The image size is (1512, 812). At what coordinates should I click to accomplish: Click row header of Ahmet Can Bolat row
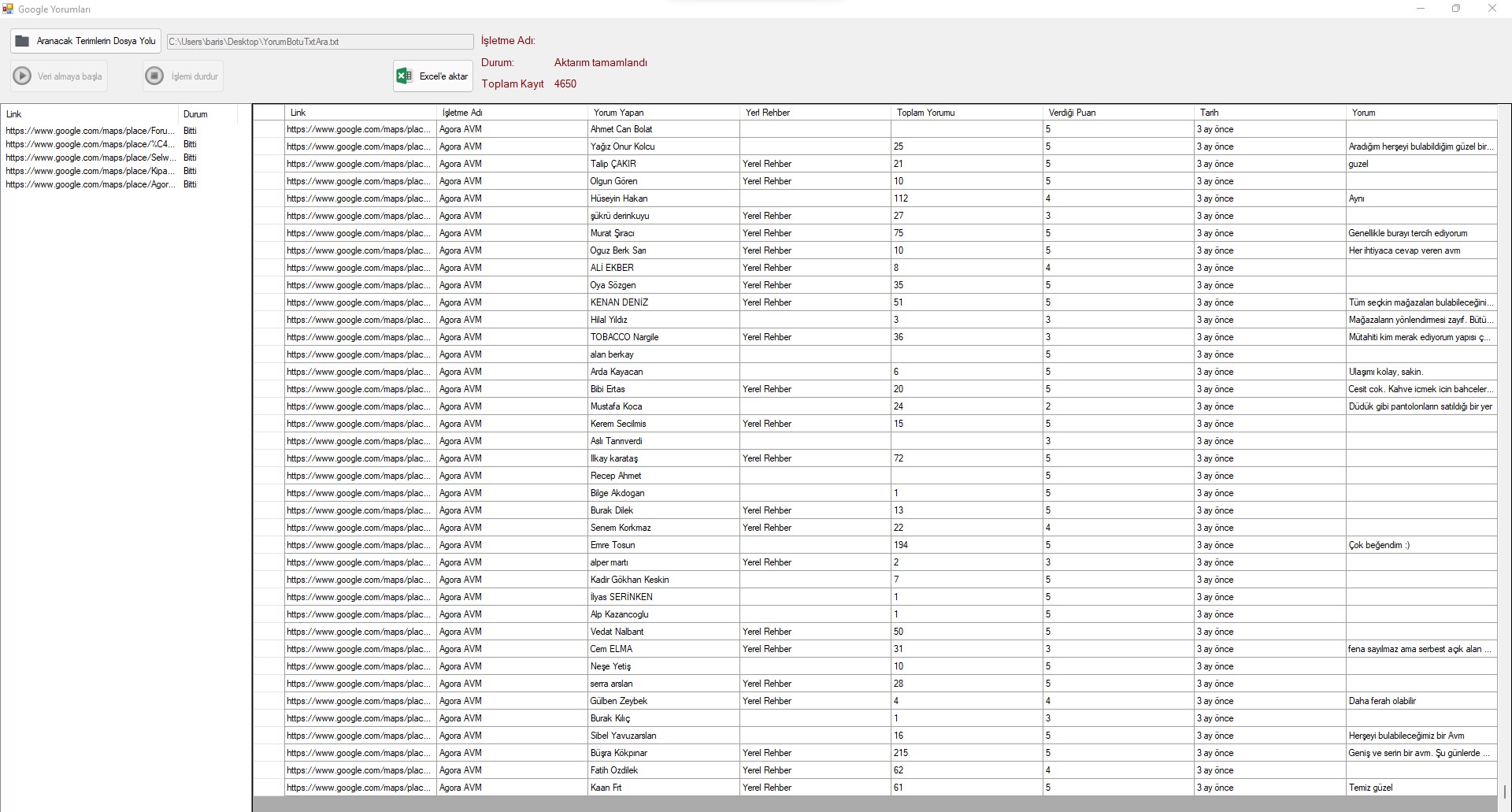click(x=269, y=129)
